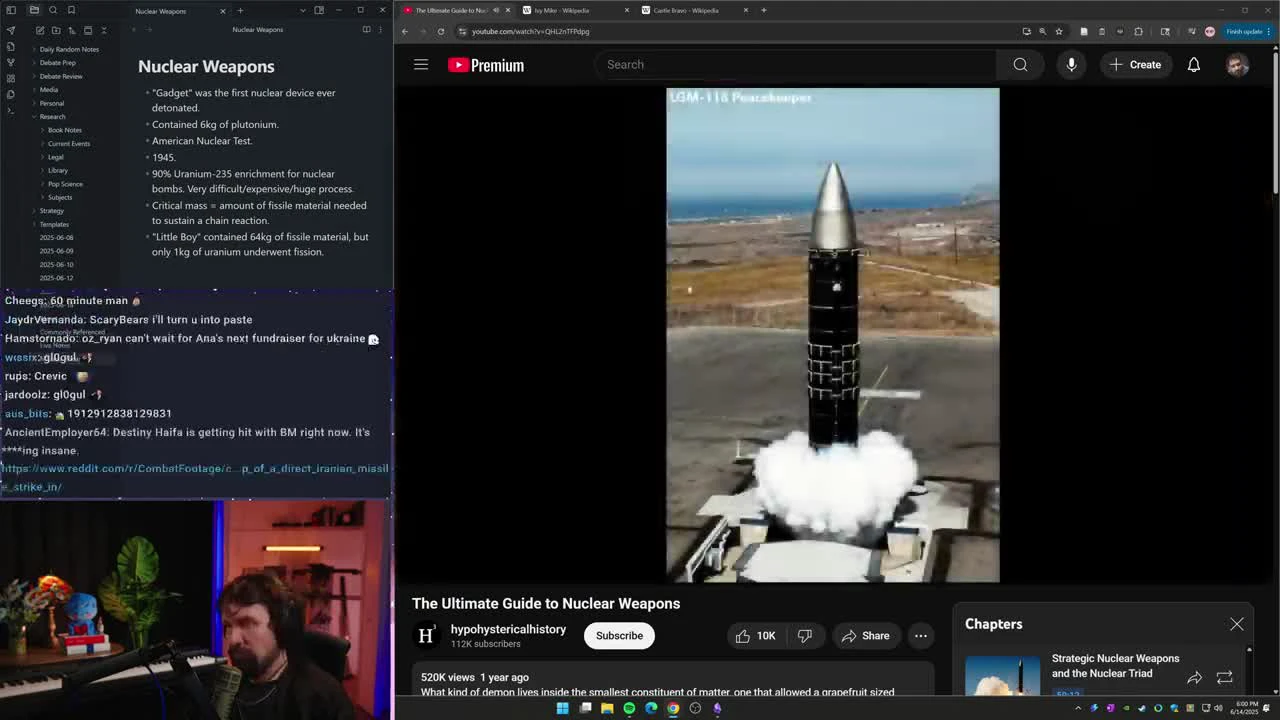The image size is (1280, 720).
Task: Expand Current Events subfolder
Action: (69, 144)
